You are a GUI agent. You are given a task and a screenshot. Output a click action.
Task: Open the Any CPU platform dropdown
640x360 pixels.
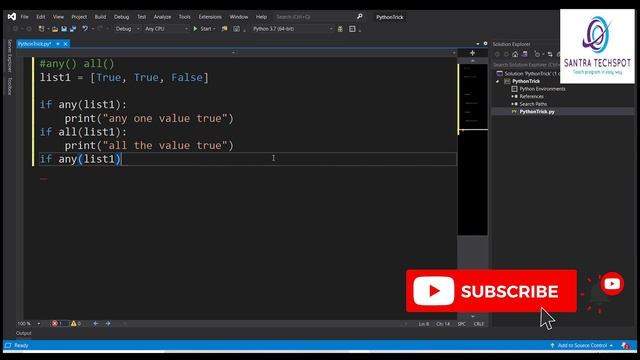166,29
